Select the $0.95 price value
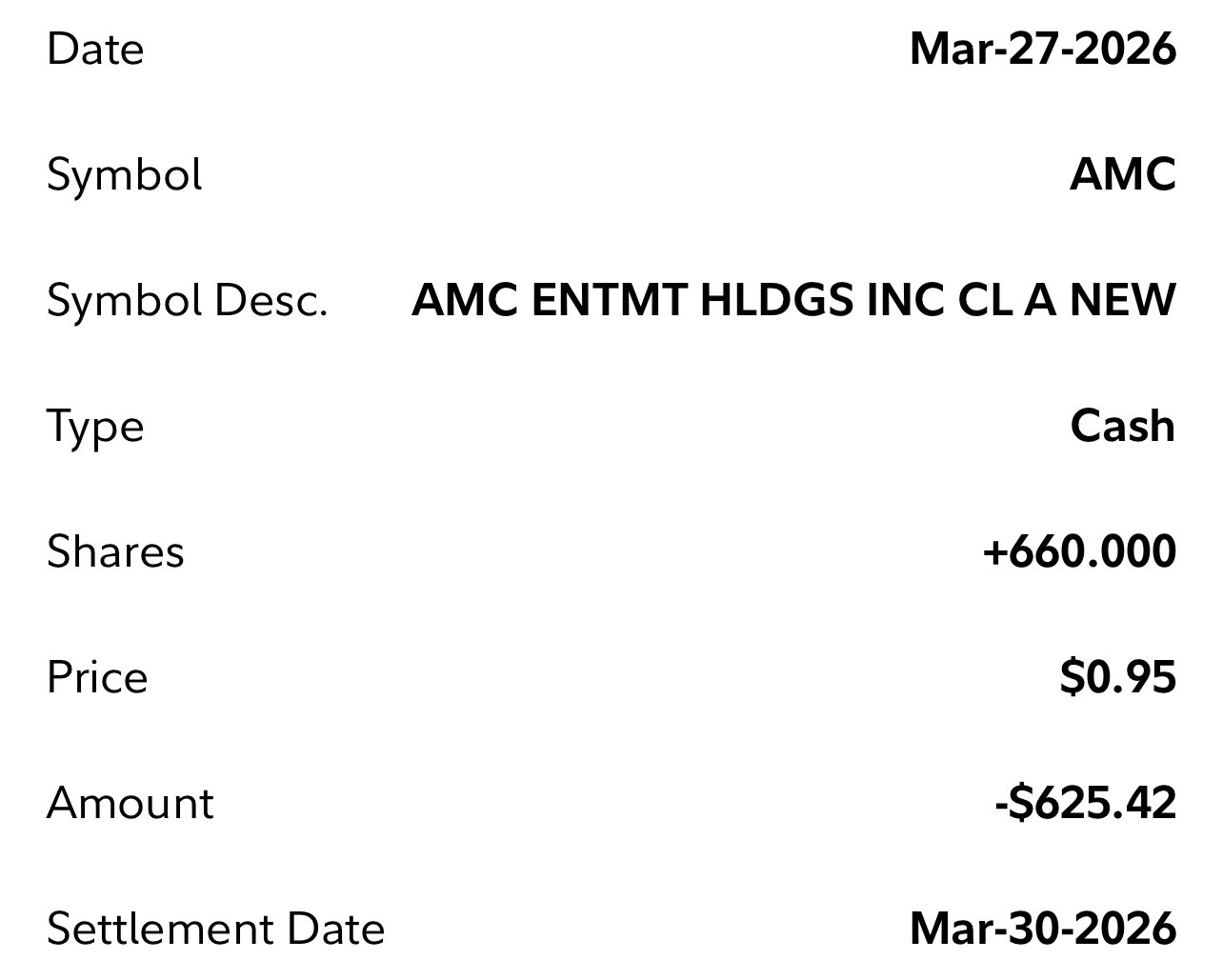This screenshot has height=980, width=1223. point(1117,678)
